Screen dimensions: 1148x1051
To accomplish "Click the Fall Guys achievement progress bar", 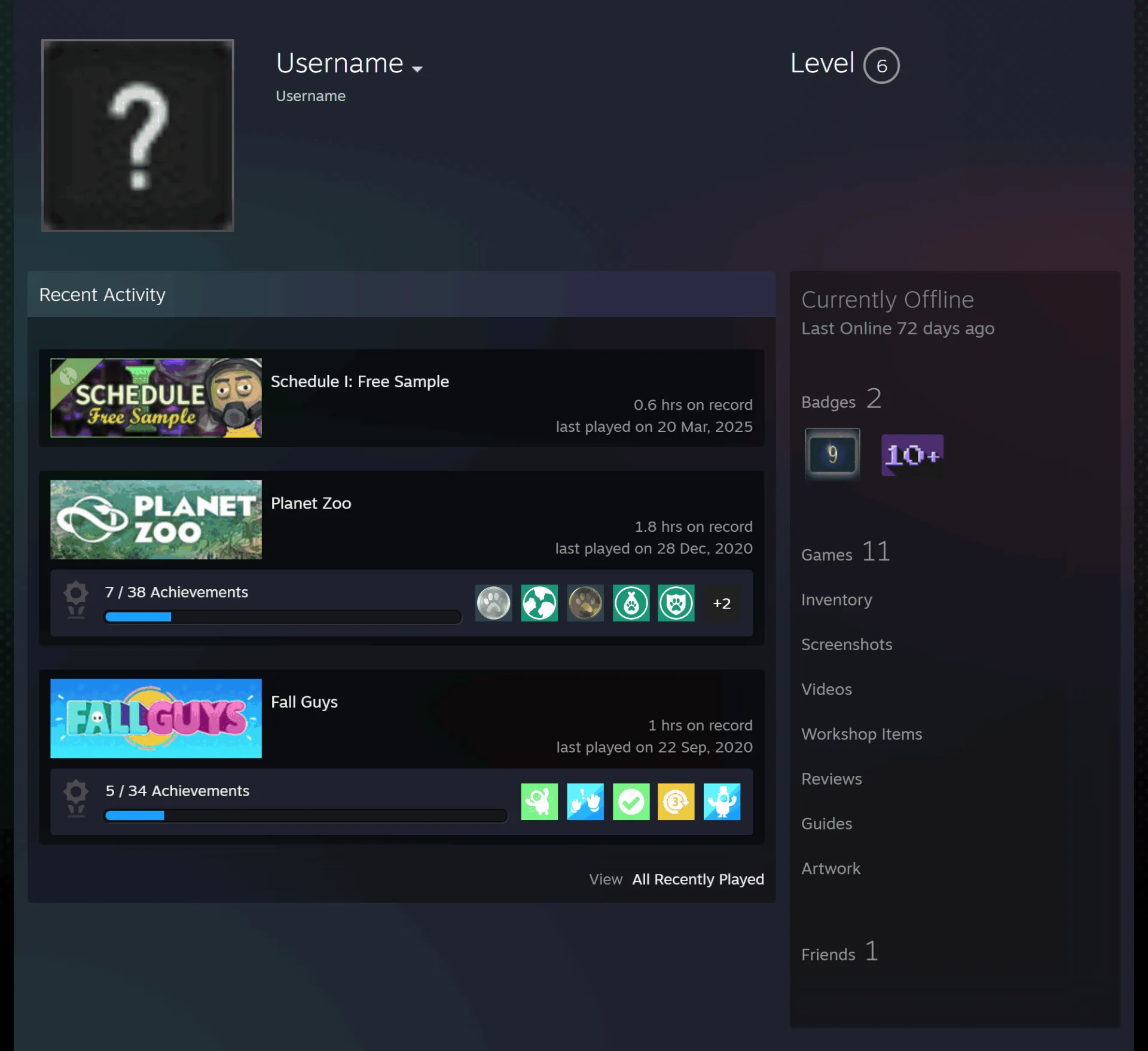I will [x=306, y=815].
